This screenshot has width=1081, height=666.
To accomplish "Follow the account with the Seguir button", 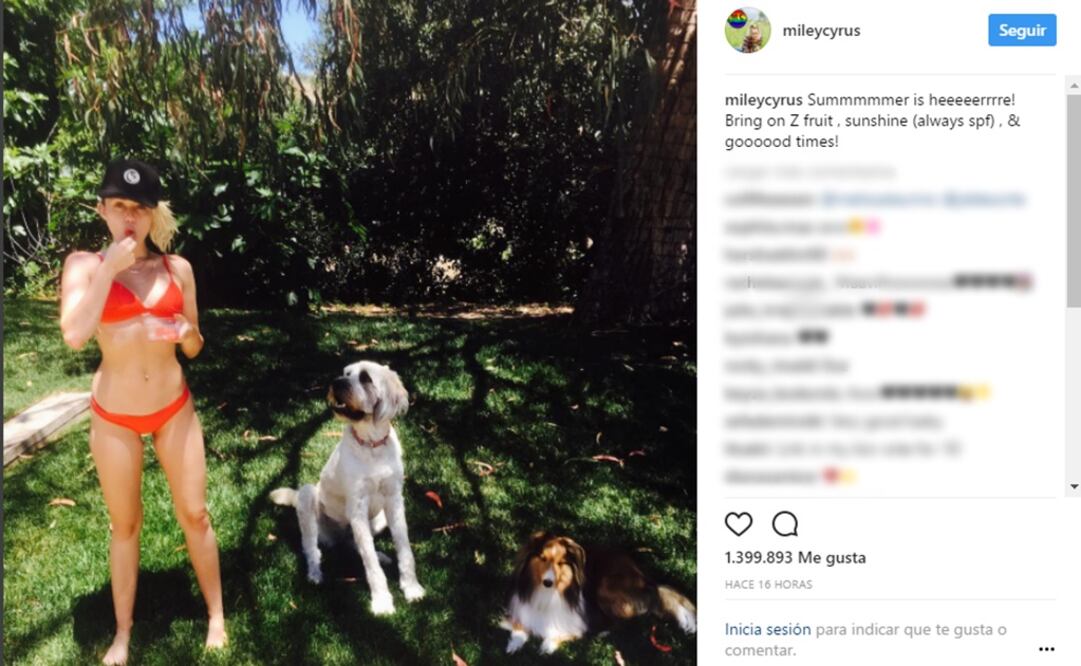I will [1022, 30].
